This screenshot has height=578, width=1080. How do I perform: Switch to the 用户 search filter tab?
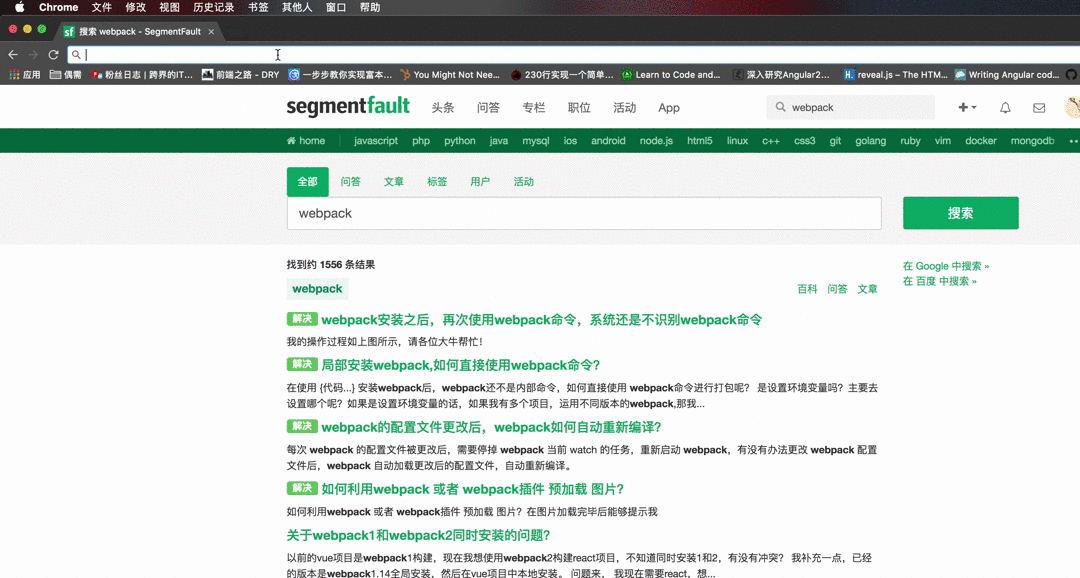pyautogui.click(x=480, y=182)
